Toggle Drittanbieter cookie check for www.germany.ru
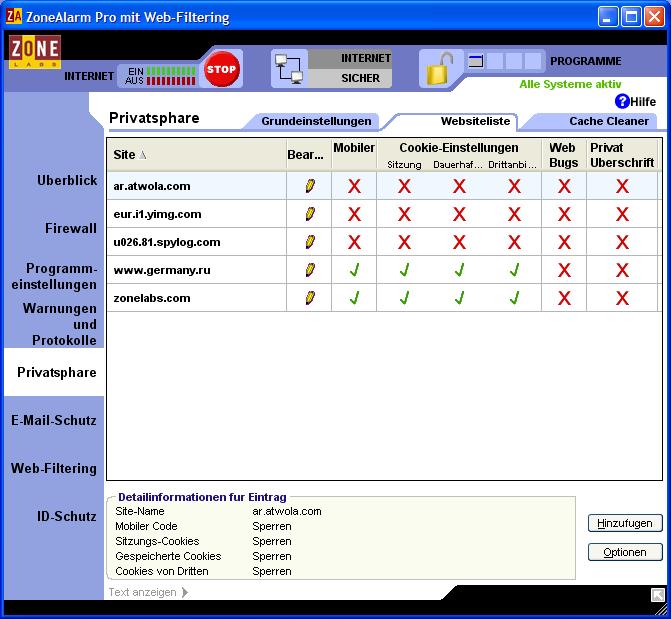 point(515,270)
